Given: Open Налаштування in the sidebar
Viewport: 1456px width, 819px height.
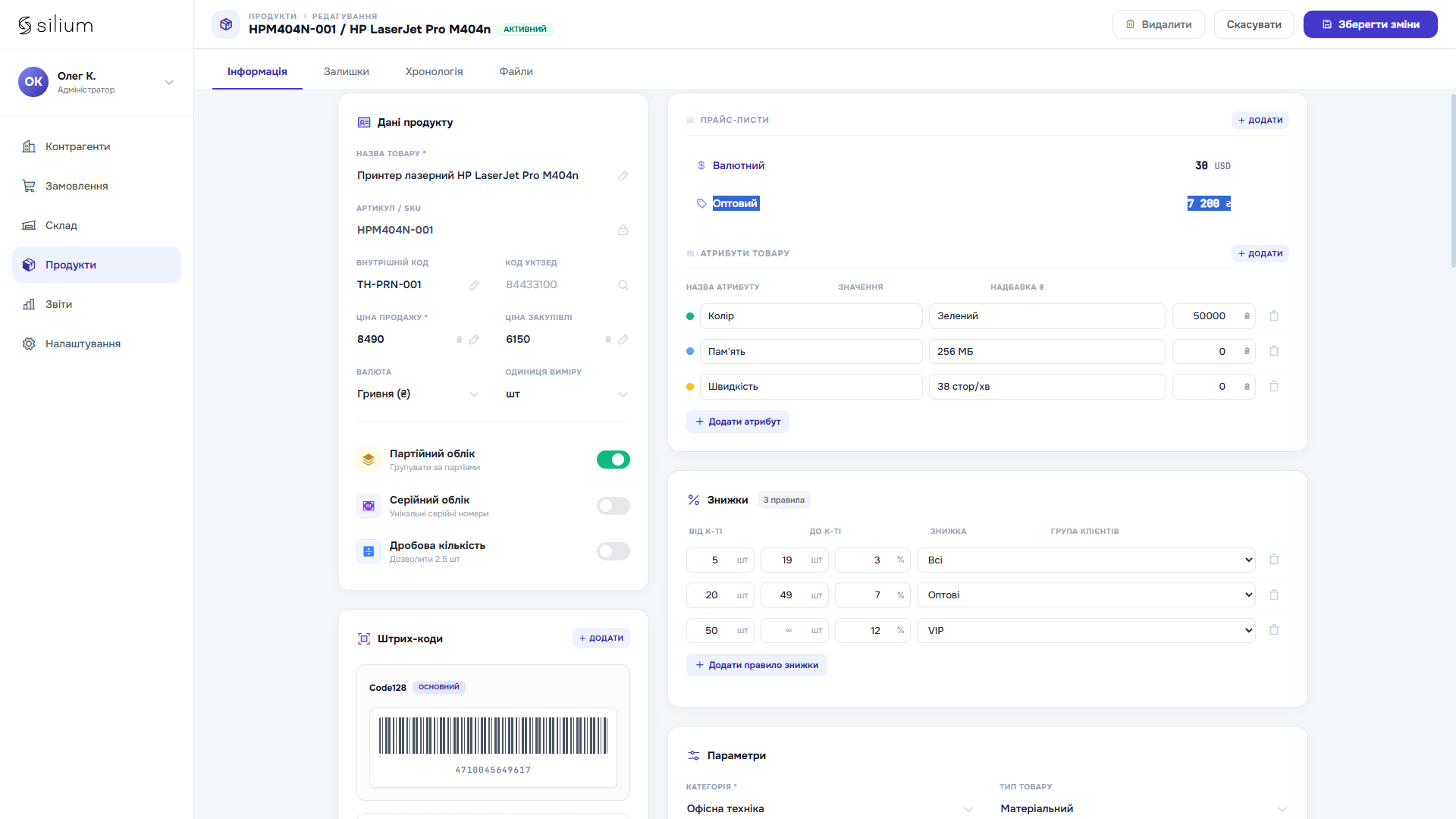Looking at the screenshot, I should point(97,344).
